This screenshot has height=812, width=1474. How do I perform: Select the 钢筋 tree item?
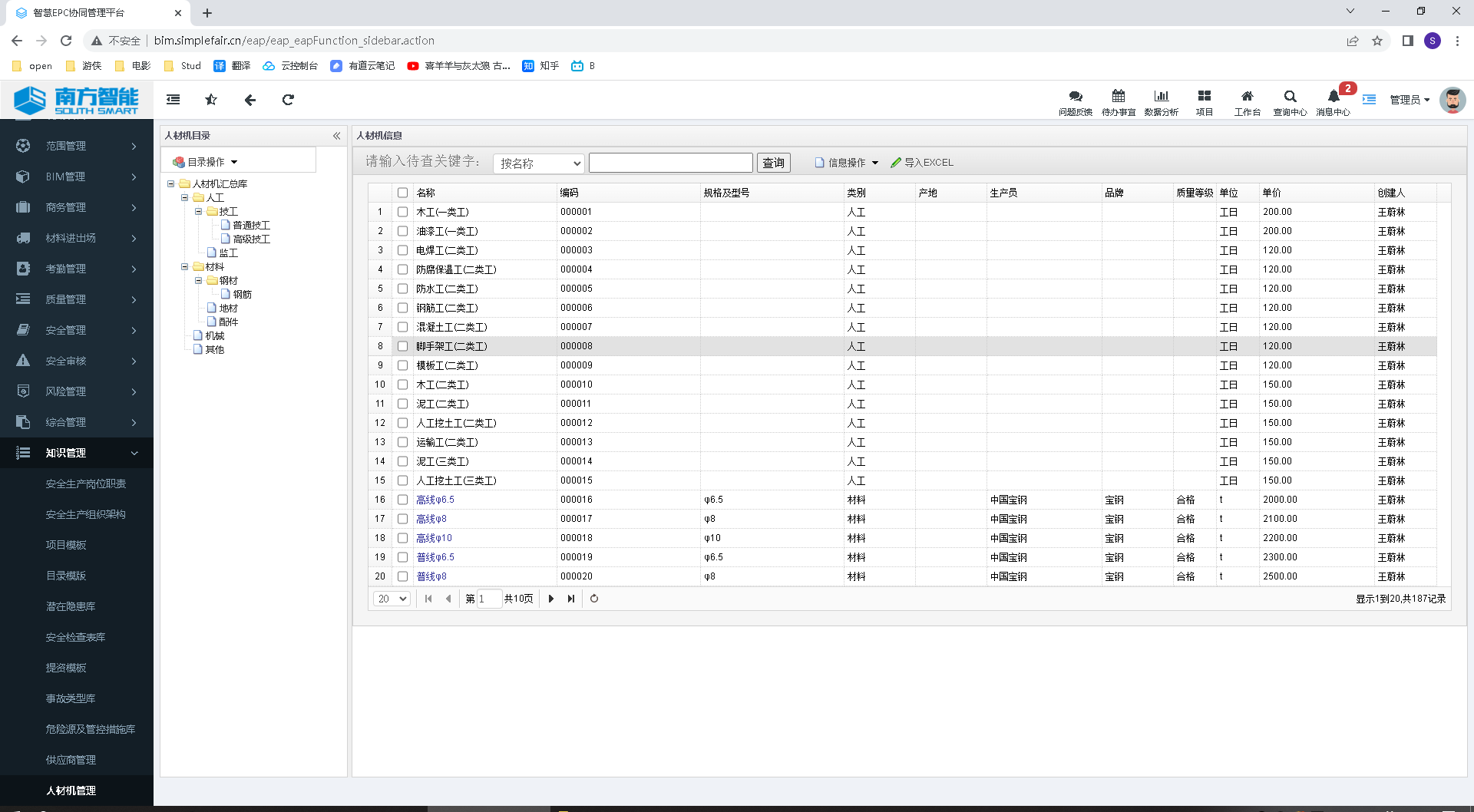[243, 294]
